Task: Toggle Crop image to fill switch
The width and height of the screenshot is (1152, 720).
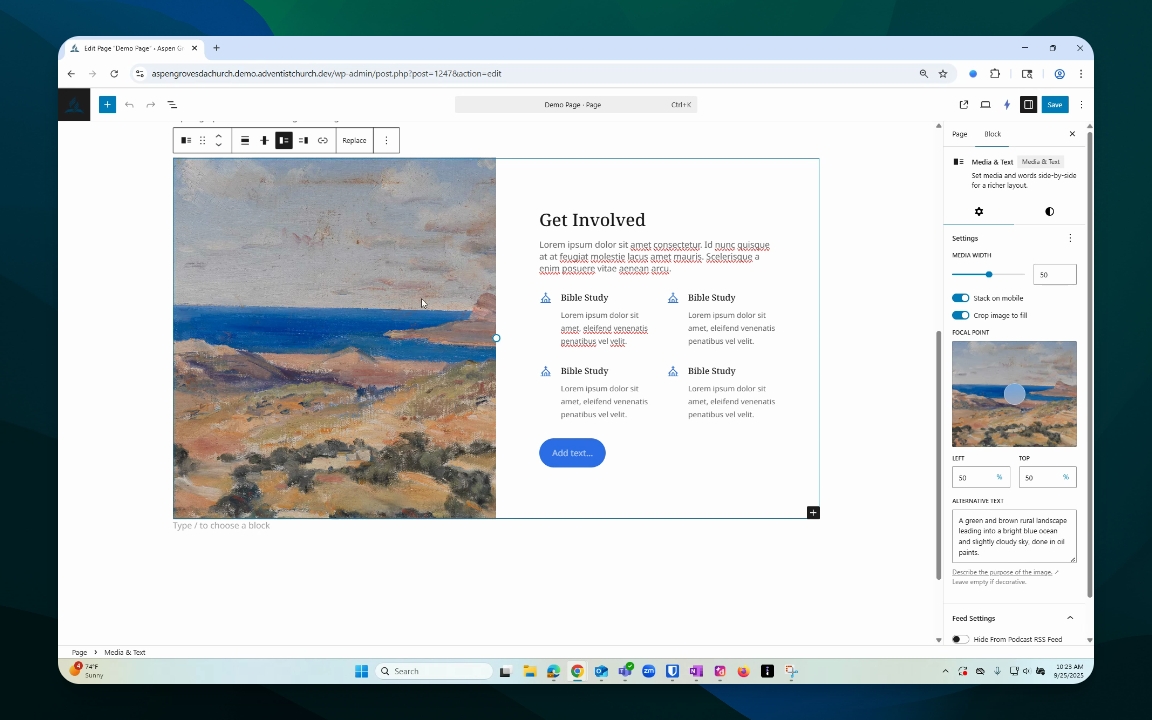Action: [x=960, y=315]
